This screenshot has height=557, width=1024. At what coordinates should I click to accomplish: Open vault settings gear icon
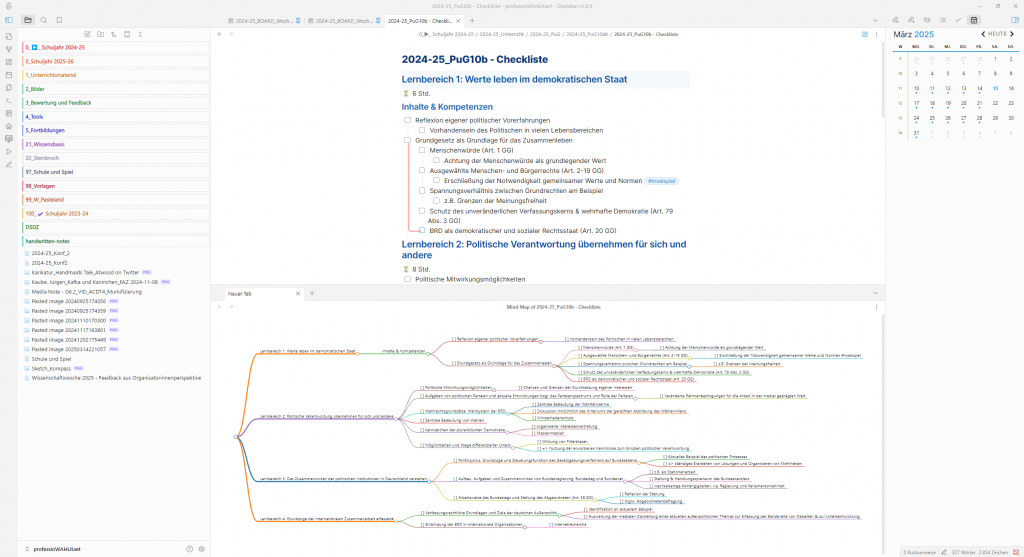coord(202,549)
